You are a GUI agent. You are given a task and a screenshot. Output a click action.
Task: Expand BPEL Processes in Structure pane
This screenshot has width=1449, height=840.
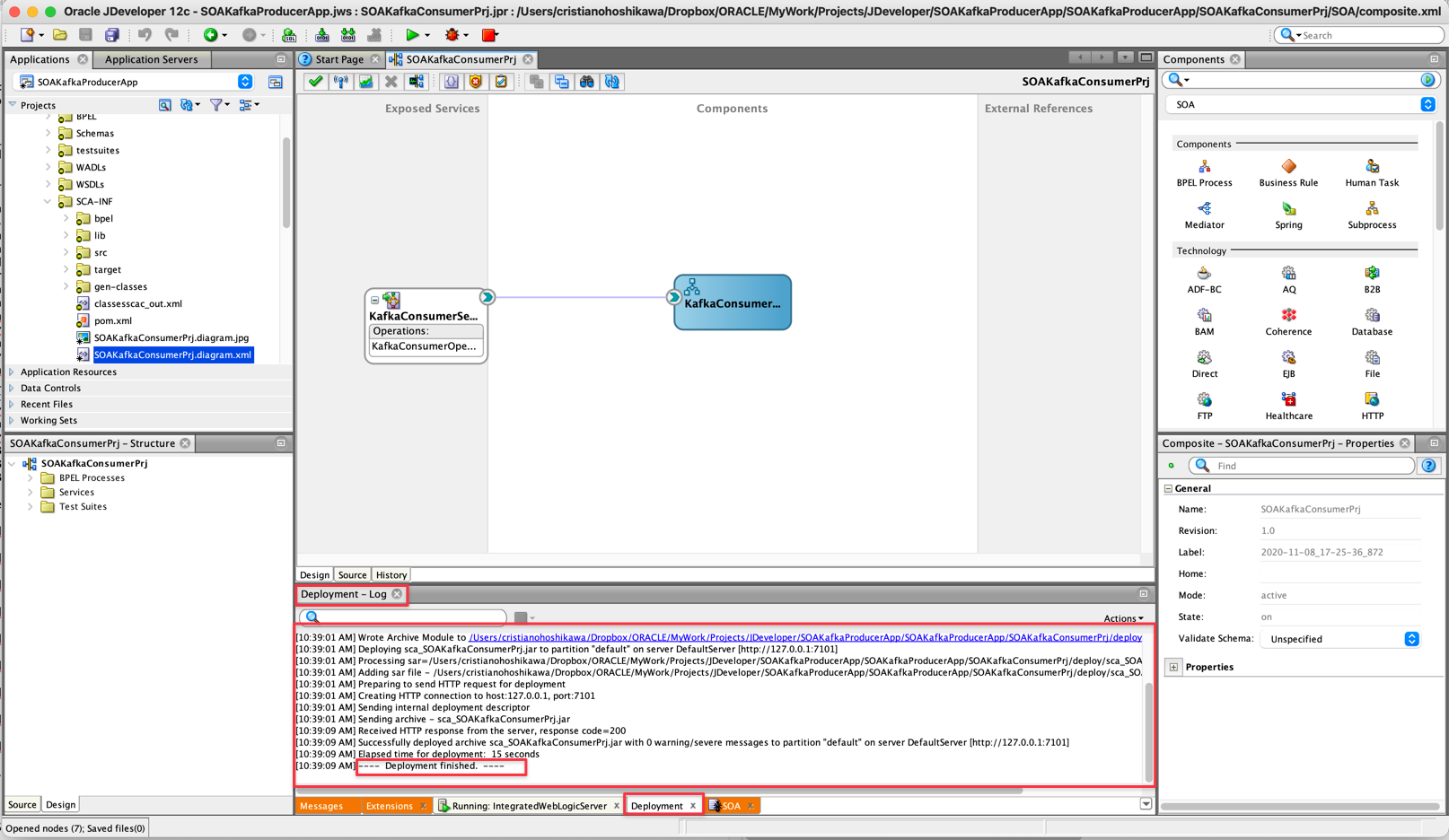coord(30,477)
